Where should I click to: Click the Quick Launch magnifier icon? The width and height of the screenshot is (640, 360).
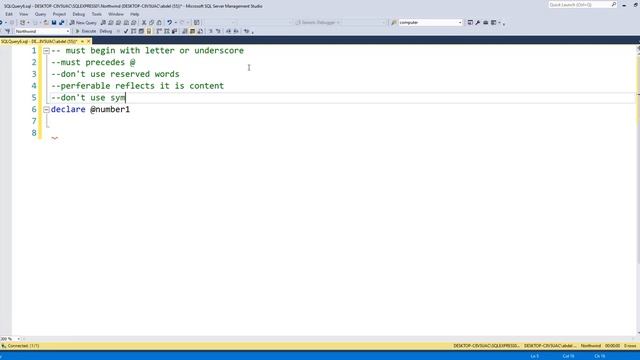(x=613, y=4)
